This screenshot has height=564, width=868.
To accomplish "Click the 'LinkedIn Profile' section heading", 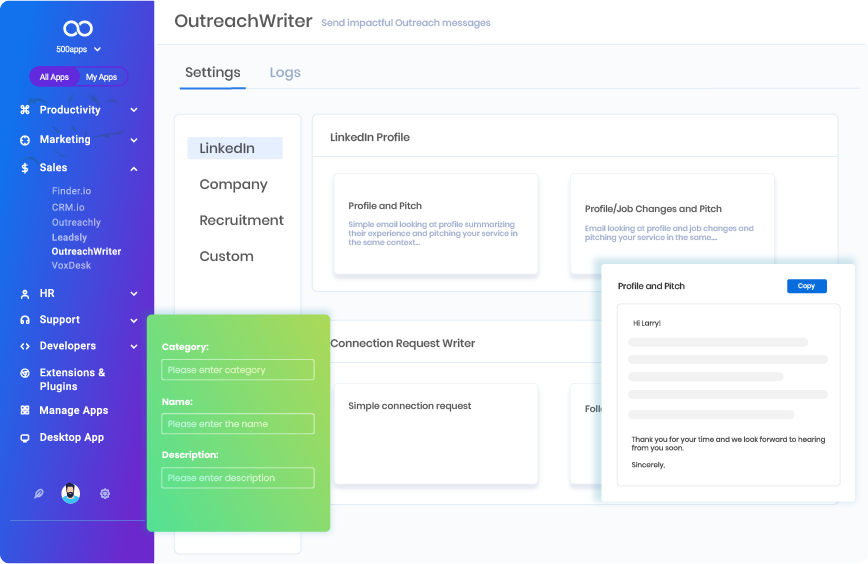I will (x=370, y=137).
